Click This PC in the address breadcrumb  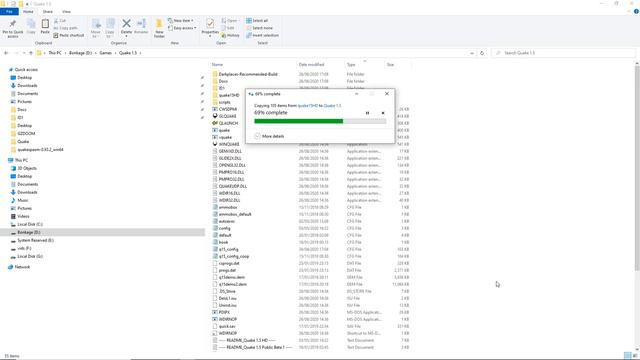(55, 53)
